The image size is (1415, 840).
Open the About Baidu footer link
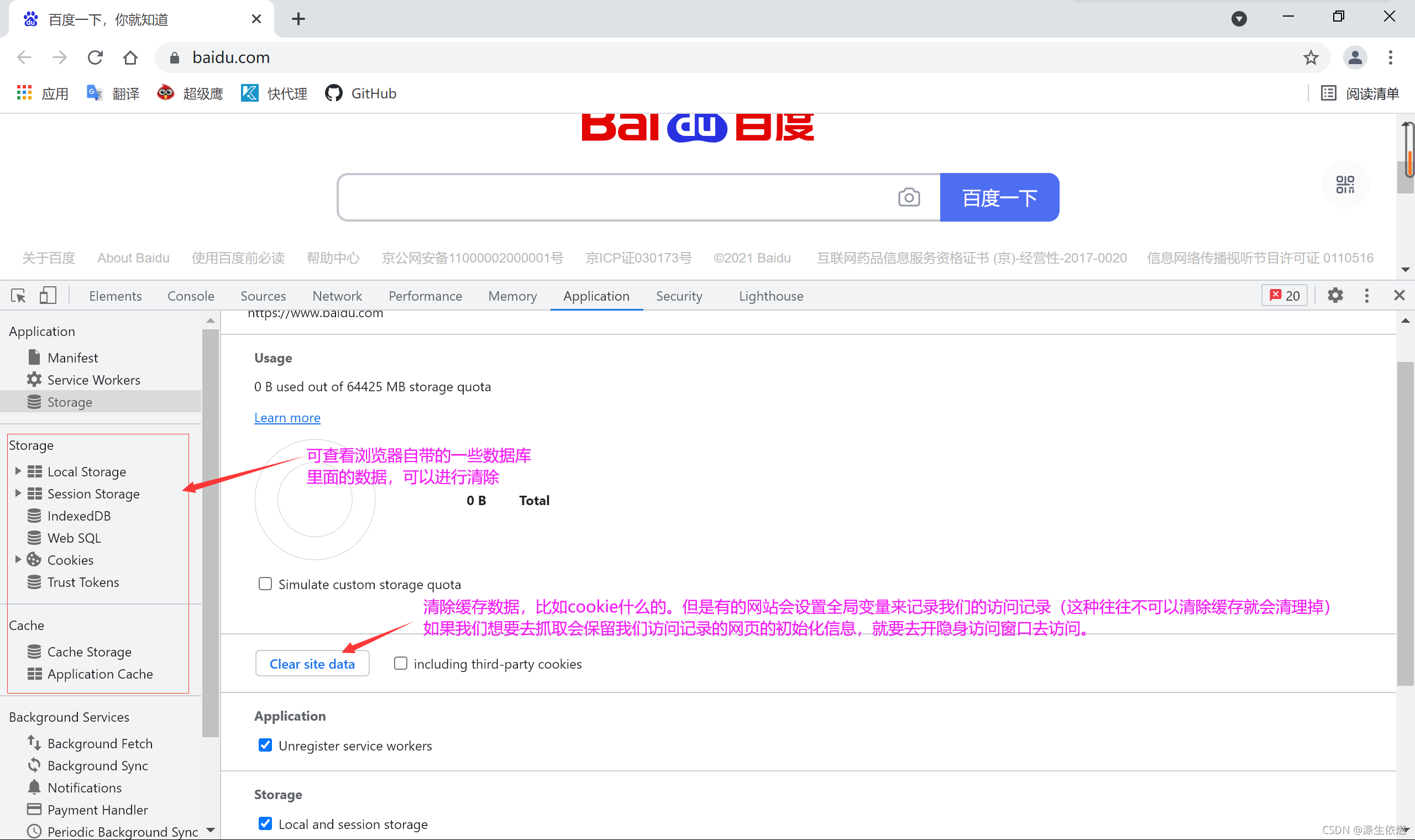(133, 258)
